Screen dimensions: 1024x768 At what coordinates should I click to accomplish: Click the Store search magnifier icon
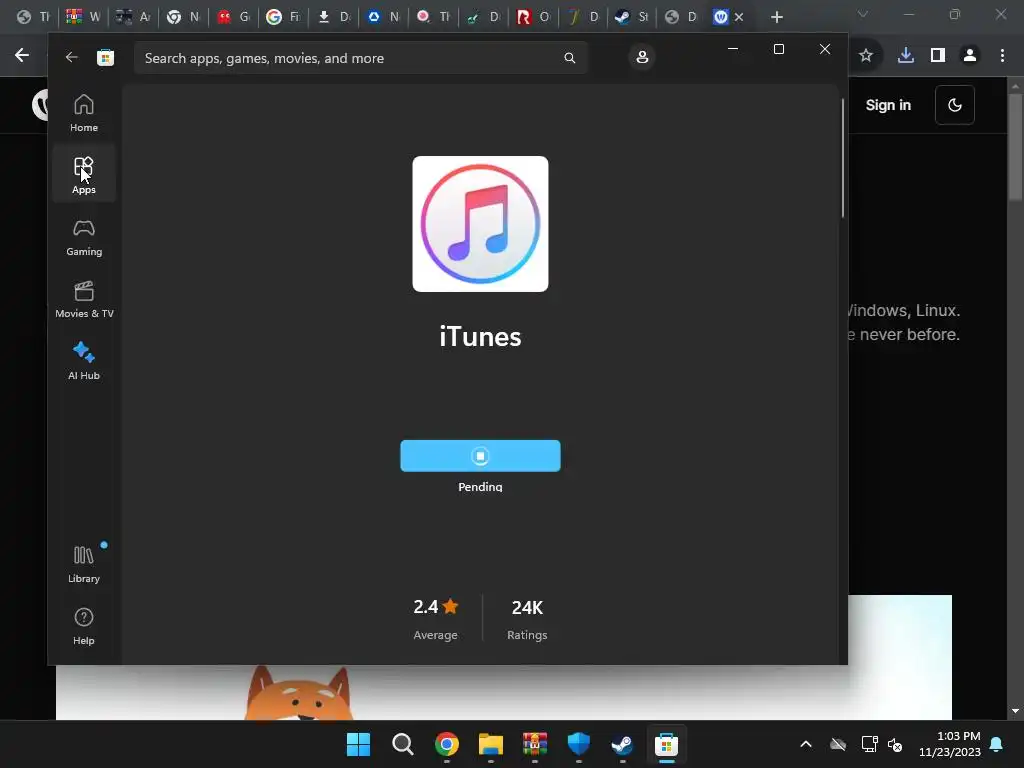[x=569, y=58]
